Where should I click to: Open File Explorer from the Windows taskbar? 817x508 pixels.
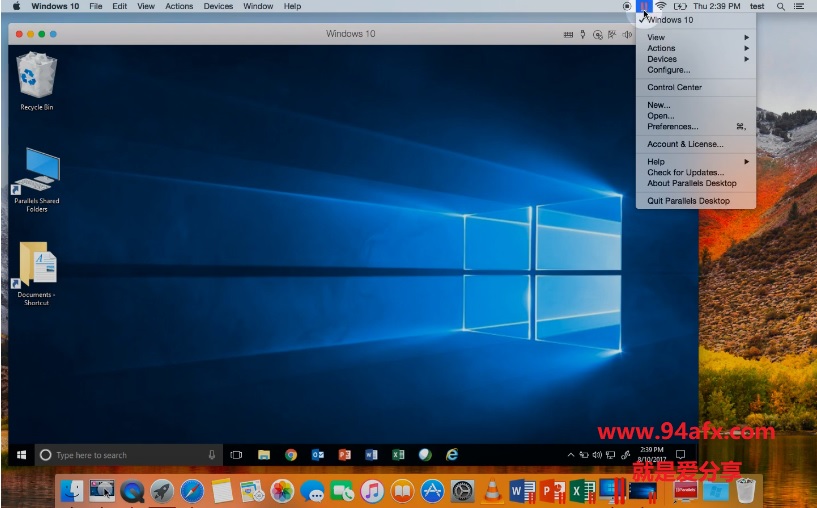264,455
